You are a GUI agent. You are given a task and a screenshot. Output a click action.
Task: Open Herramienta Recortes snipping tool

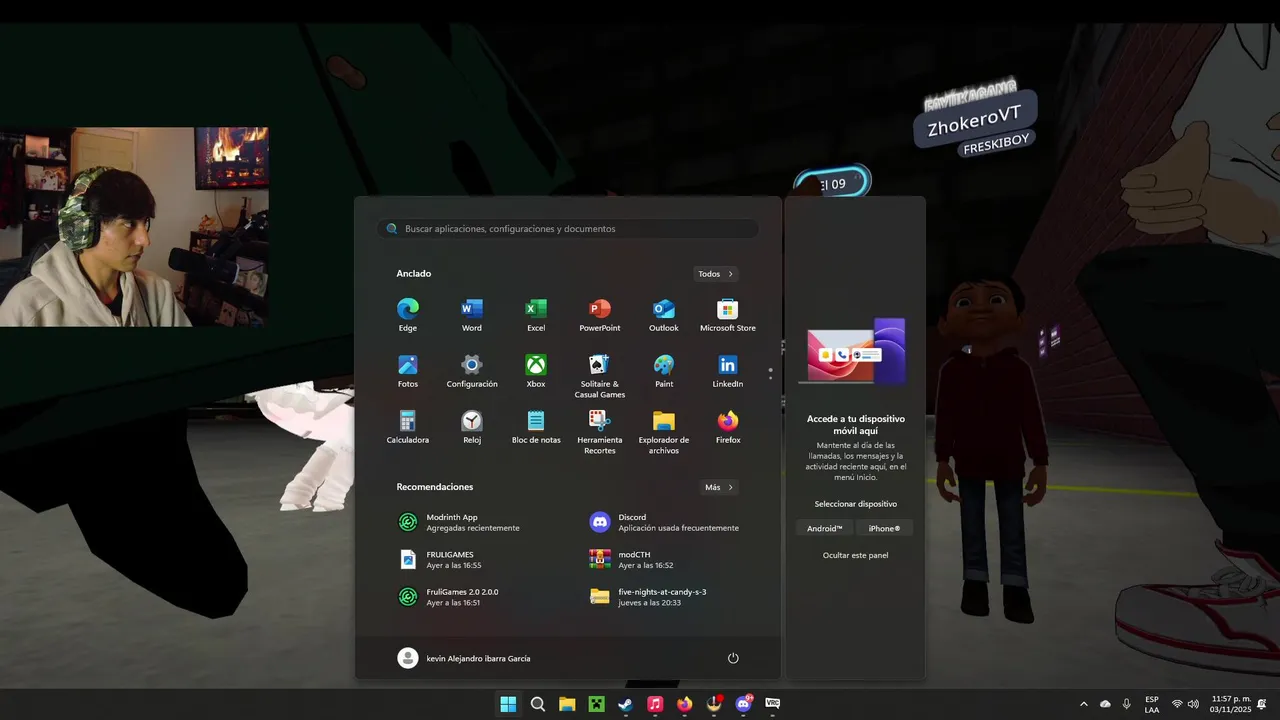(600, 432)
